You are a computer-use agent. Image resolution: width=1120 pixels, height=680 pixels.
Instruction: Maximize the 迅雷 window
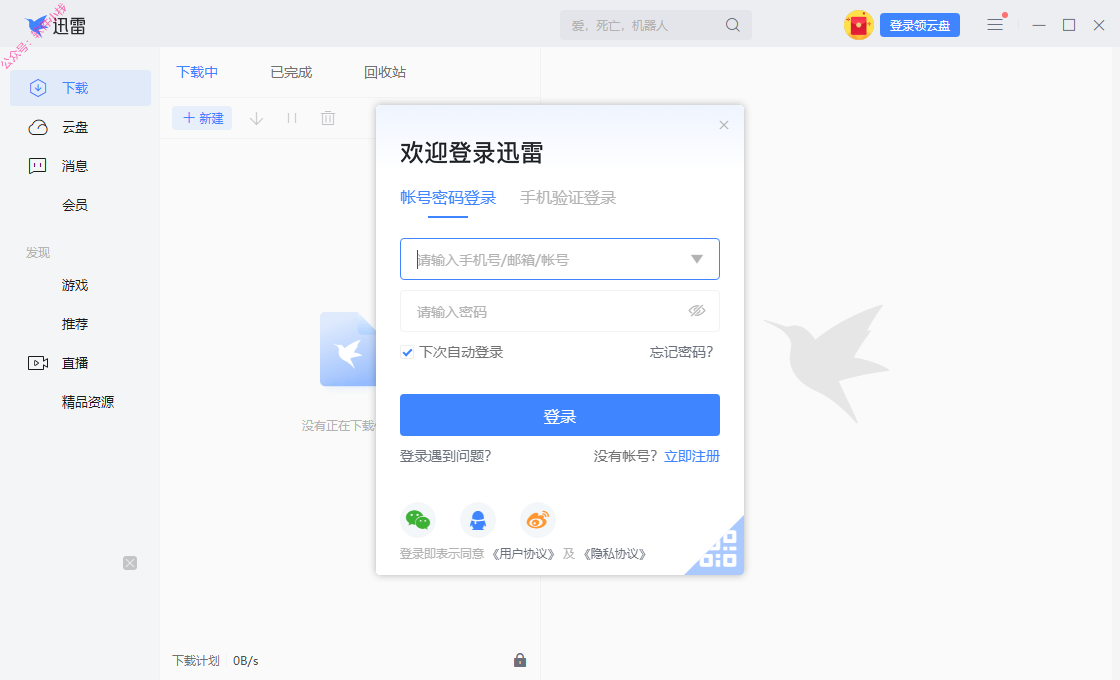1069,25
